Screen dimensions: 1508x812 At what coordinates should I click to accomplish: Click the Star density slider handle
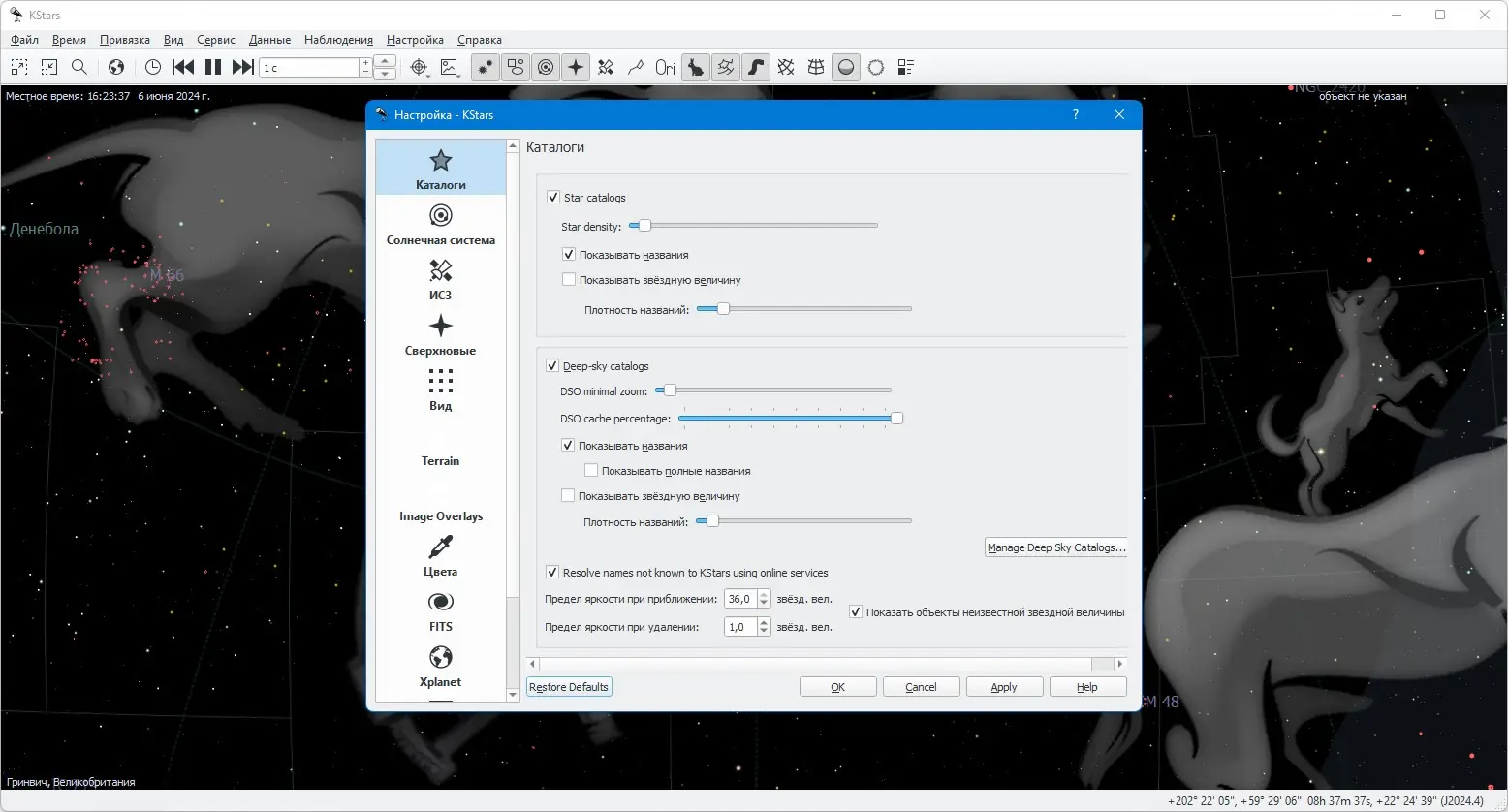tap(644, 226)
